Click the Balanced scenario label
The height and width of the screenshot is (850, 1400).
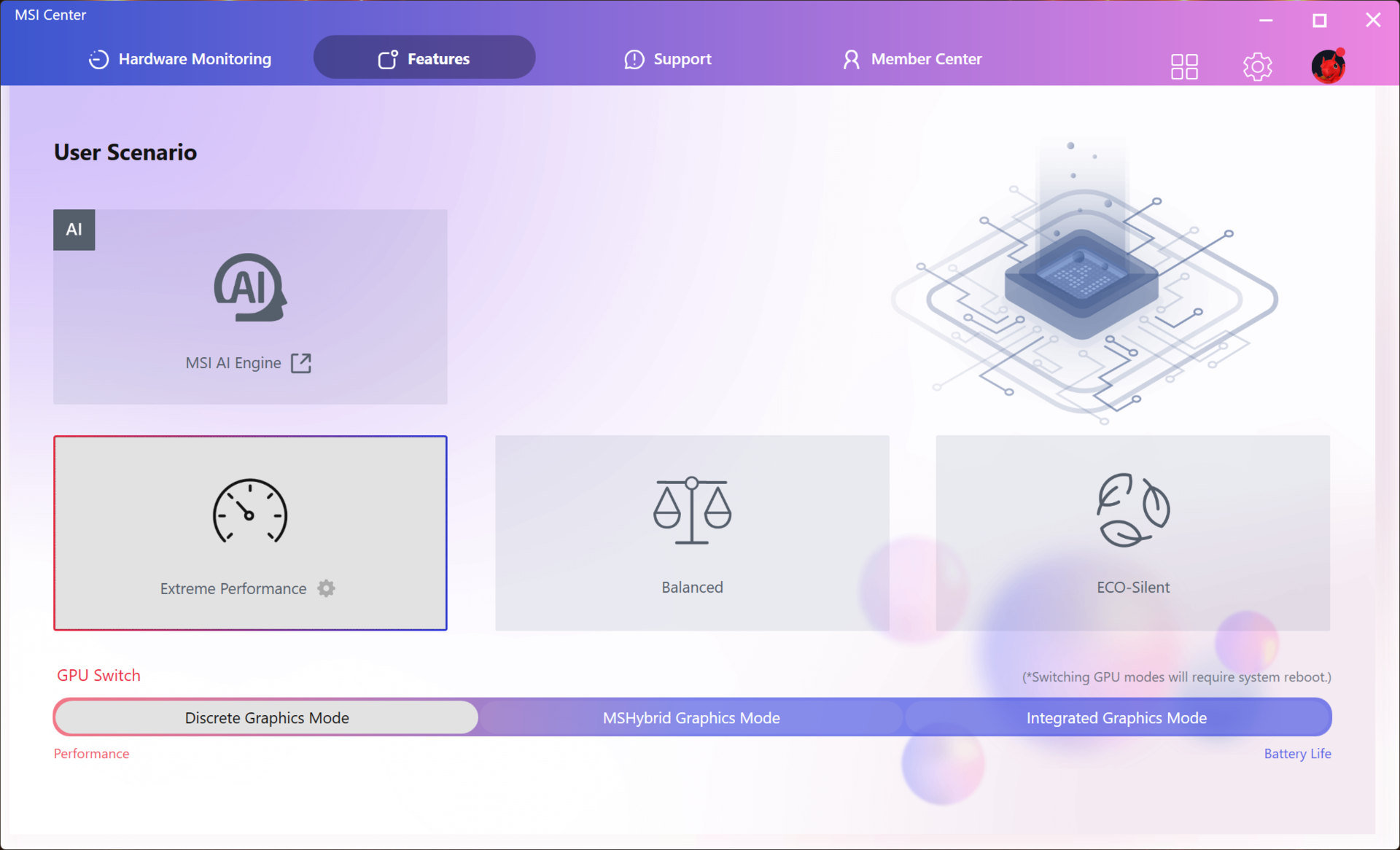pyautogui.click(x=692, y=588)
